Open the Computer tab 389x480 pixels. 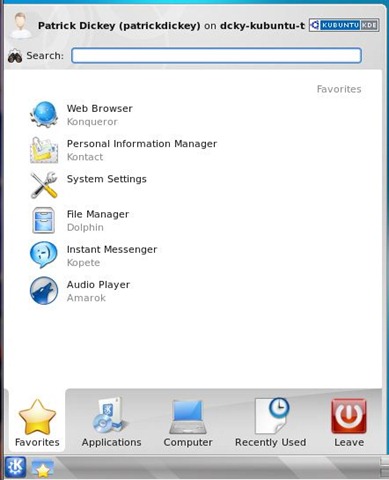point(188,423)
